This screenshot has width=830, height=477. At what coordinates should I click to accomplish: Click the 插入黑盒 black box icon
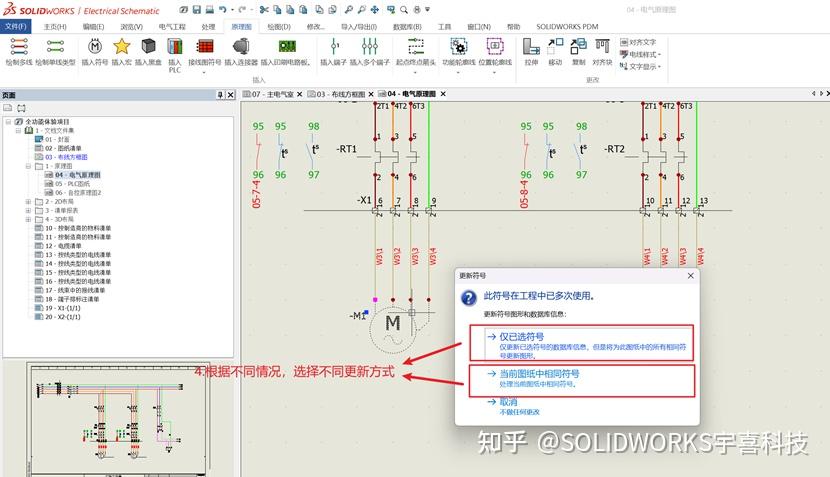pyautogui.click(x=148, y=47)
